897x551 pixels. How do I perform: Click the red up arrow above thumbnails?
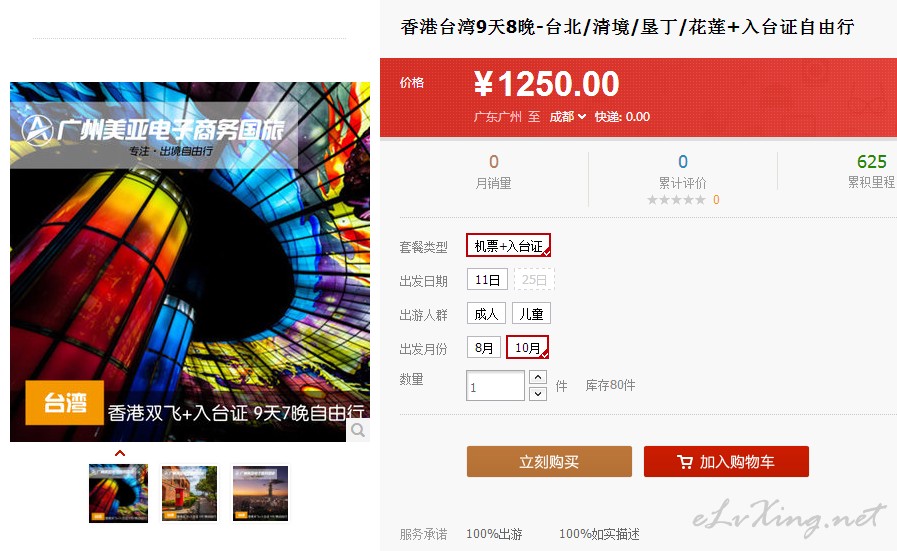120,453
